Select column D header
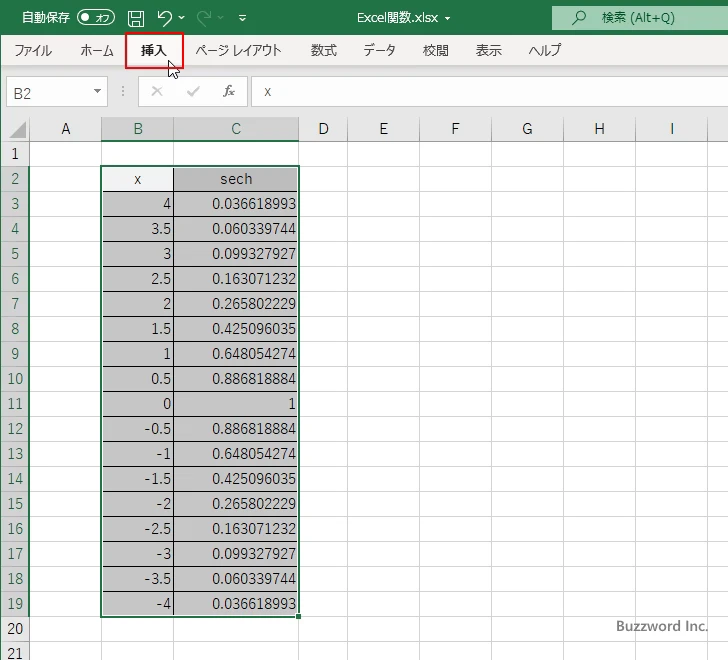728x660 pixels. coord(323,129)
